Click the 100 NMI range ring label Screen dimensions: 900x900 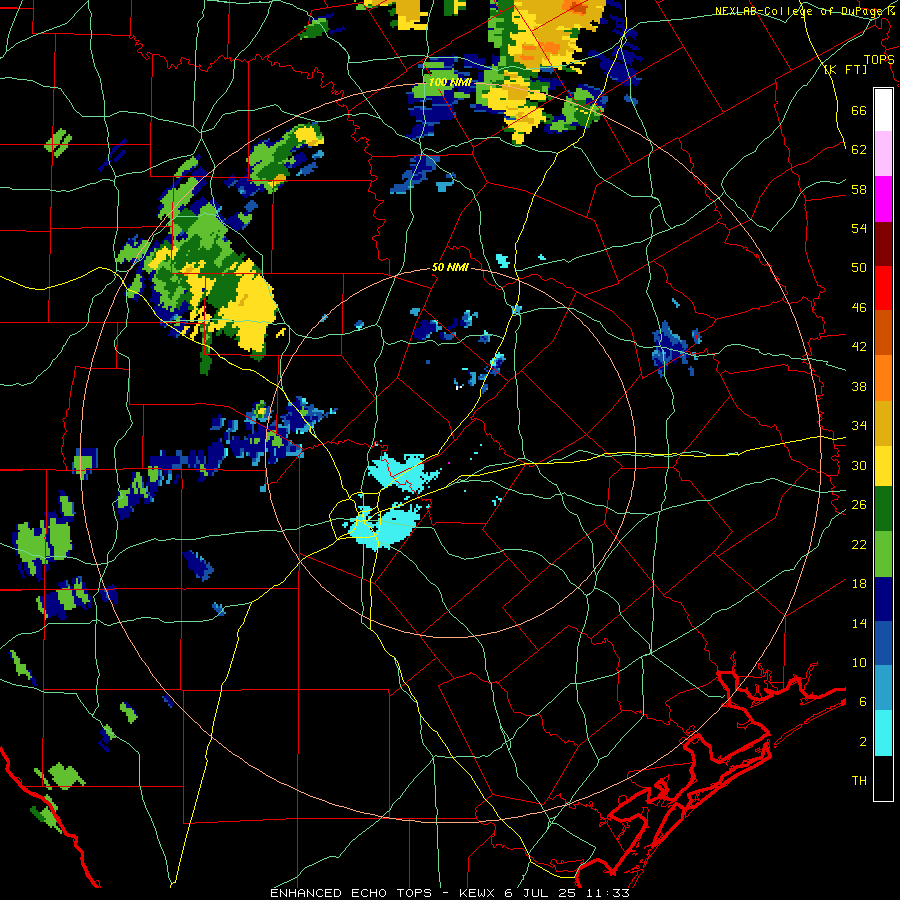(450, 82)
